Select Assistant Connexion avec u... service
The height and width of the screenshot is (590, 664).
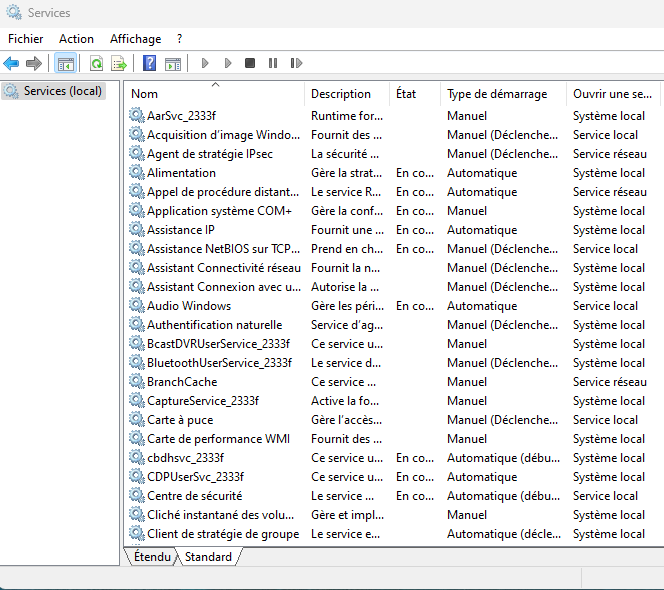click(x=224, y=287)
